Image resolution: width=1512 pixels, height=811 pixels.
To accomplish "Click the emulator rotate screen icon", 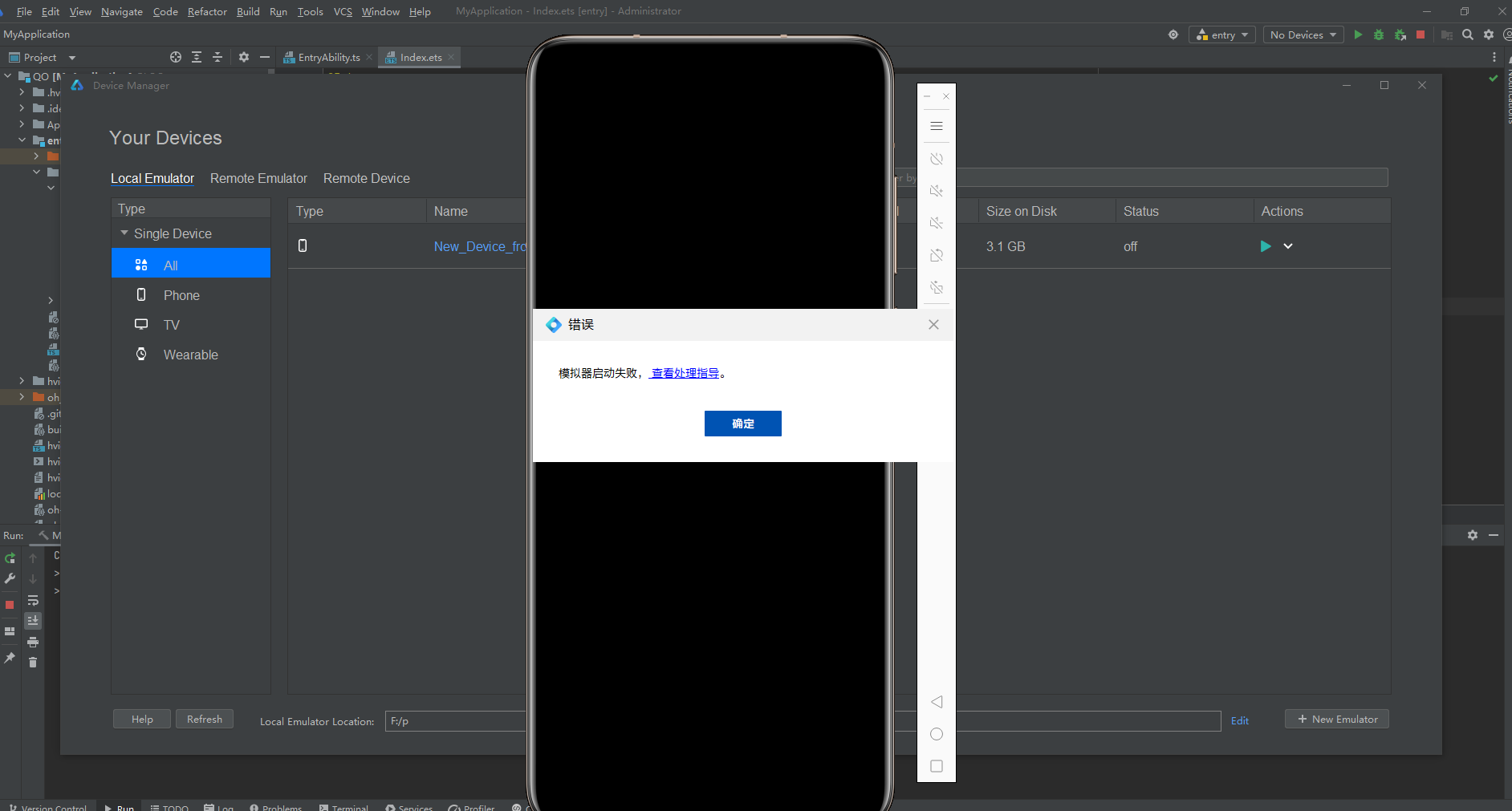I will (937, 255).
